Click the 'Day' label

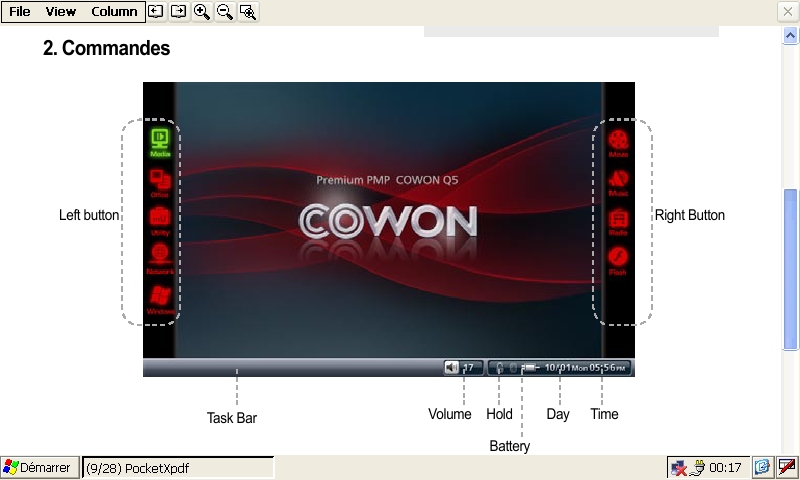(x=558, y=414)
